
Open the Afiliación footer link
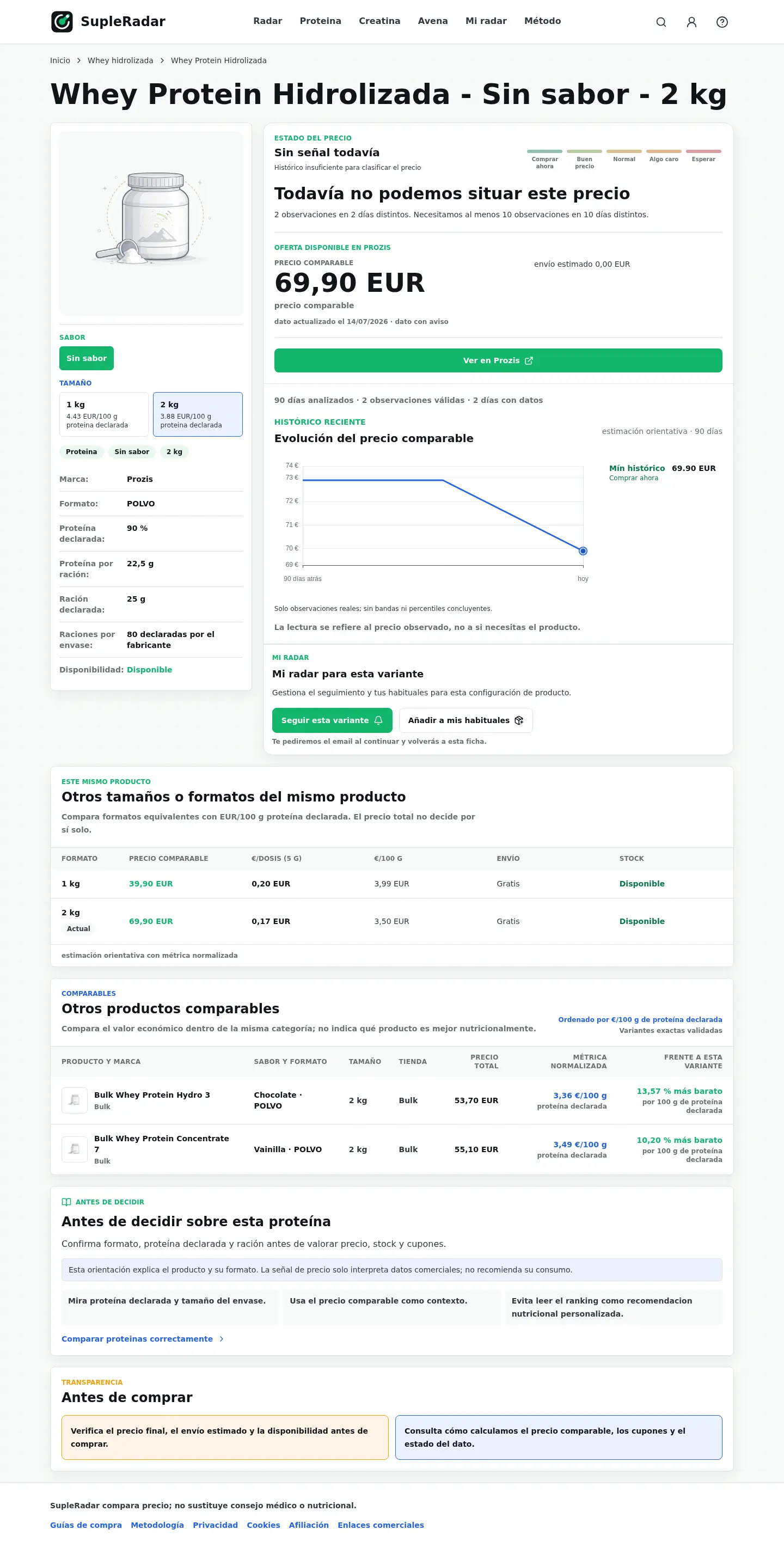tap(309, 1525)
